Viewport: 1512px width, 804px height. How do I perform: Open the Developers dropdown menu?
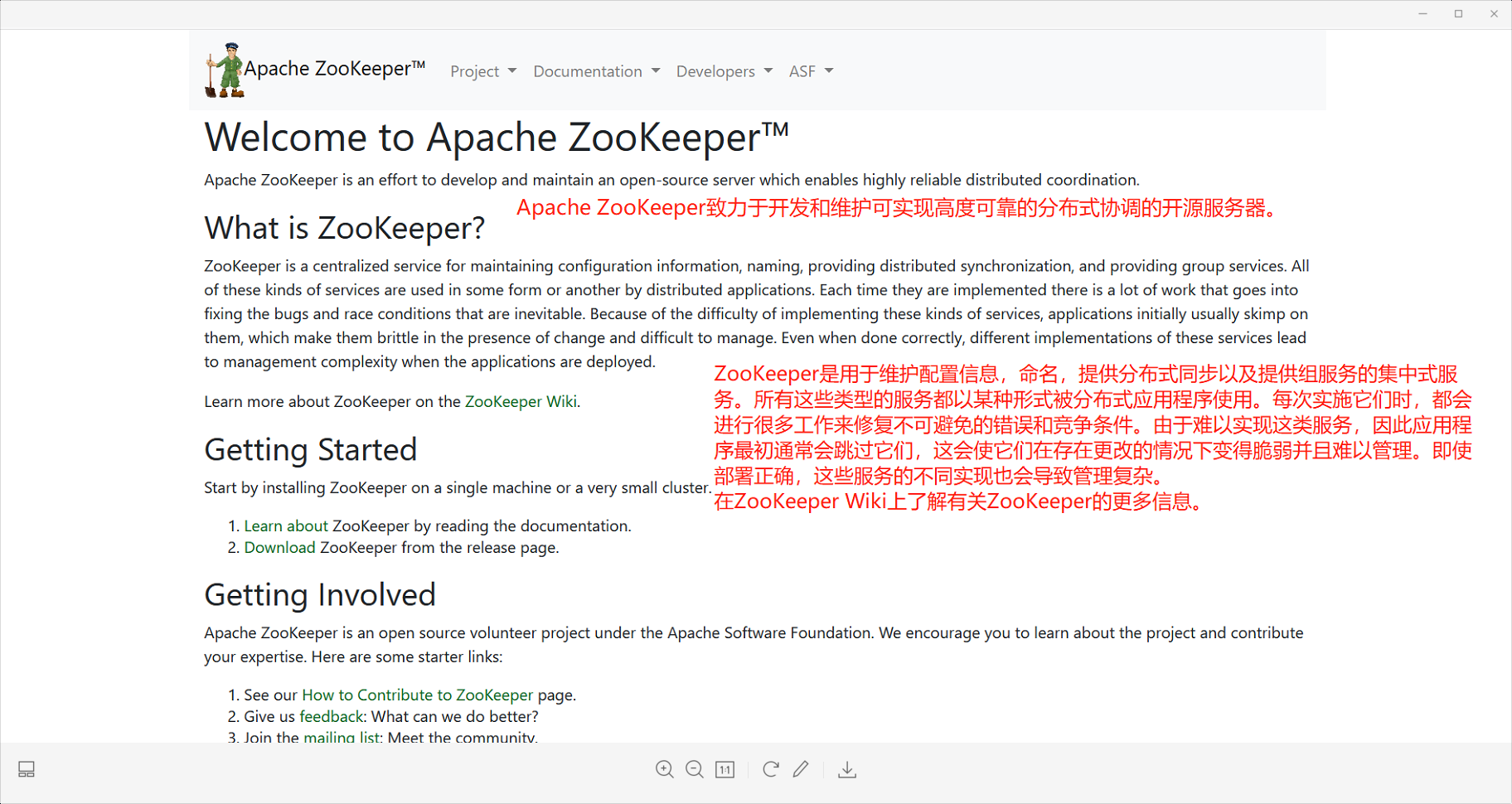tap(724, 71)
